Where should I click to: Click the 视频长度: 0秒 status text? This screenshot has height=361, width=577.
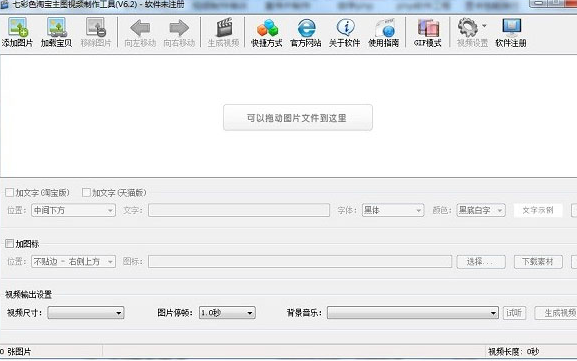point(513,352)
